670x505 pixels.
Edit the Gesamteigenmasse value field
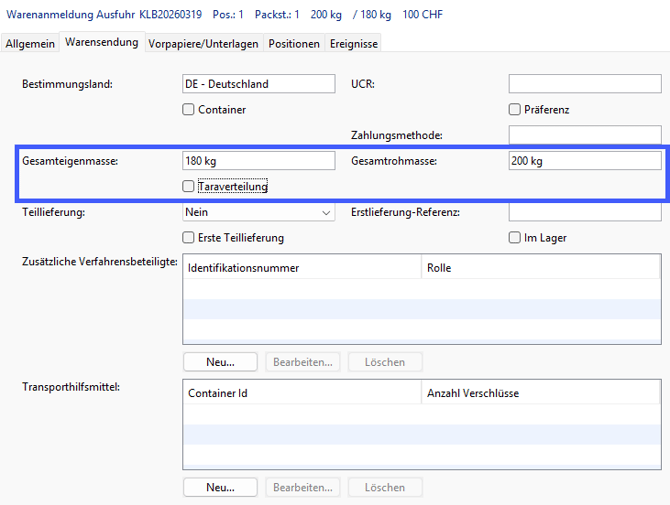point(258,161)
